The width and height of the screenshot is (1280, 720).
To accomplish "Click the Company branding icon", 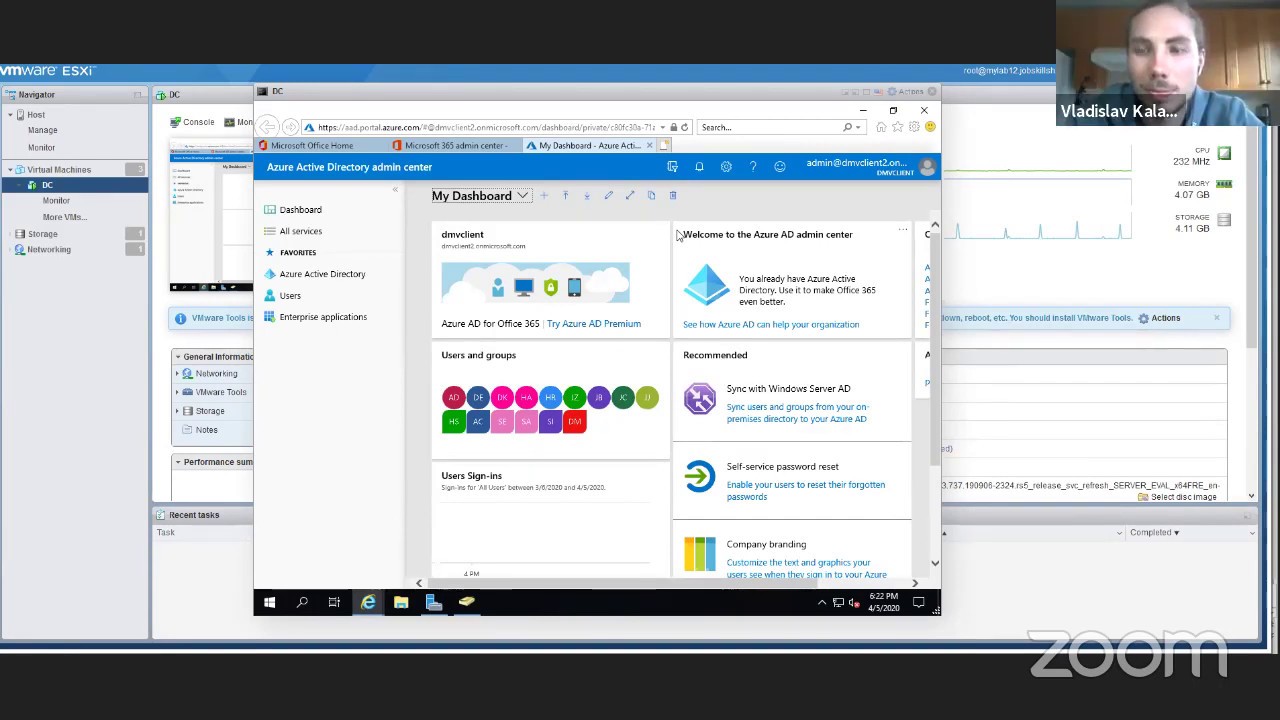I will 700,554.
